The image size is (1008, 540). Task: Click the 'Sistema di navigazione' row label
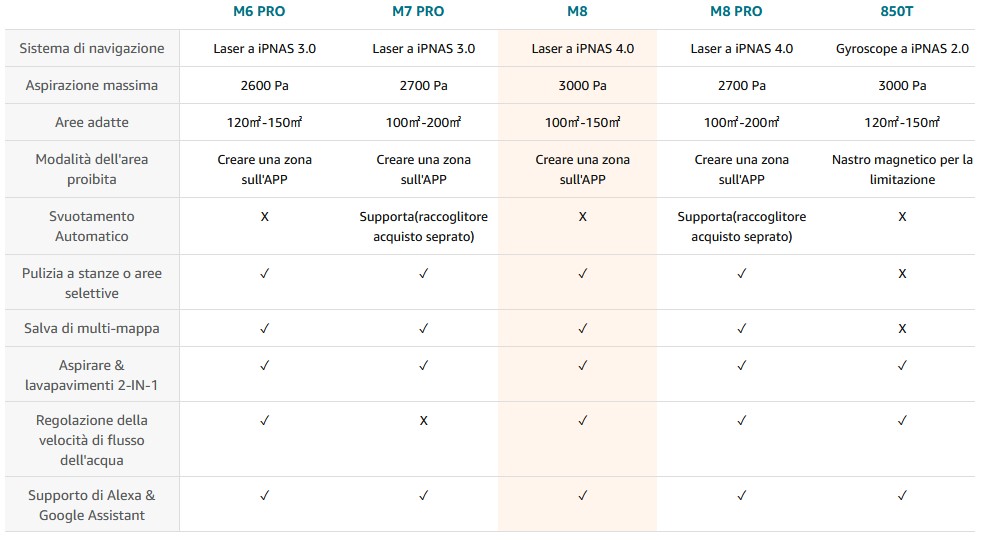(x=92, y=48)
